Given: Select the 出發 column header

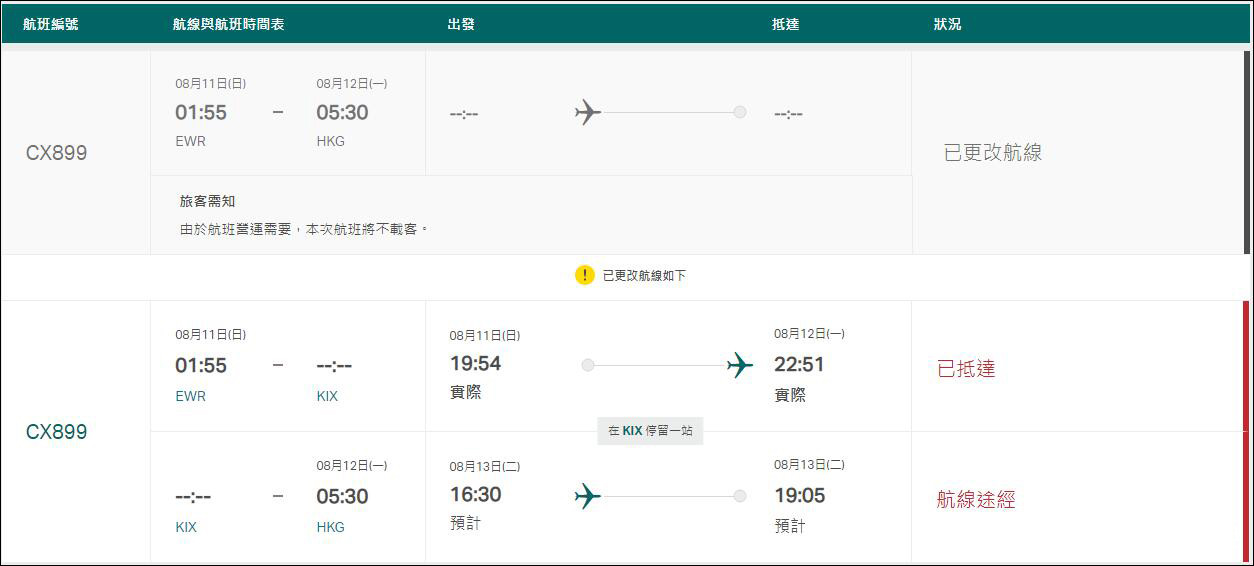Looking at the screenshot, I should tap(461, 24).
